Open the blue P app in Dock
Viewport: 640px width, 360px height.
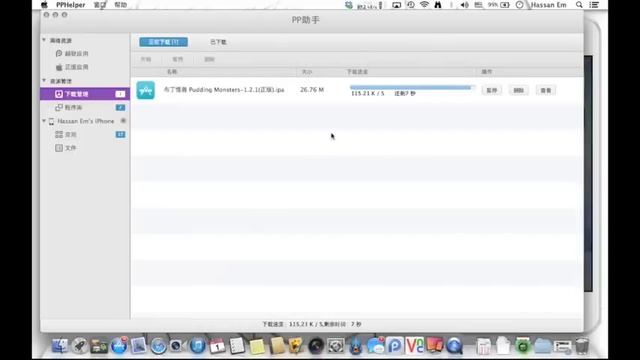pyautogui.click(x=394, y=346)
